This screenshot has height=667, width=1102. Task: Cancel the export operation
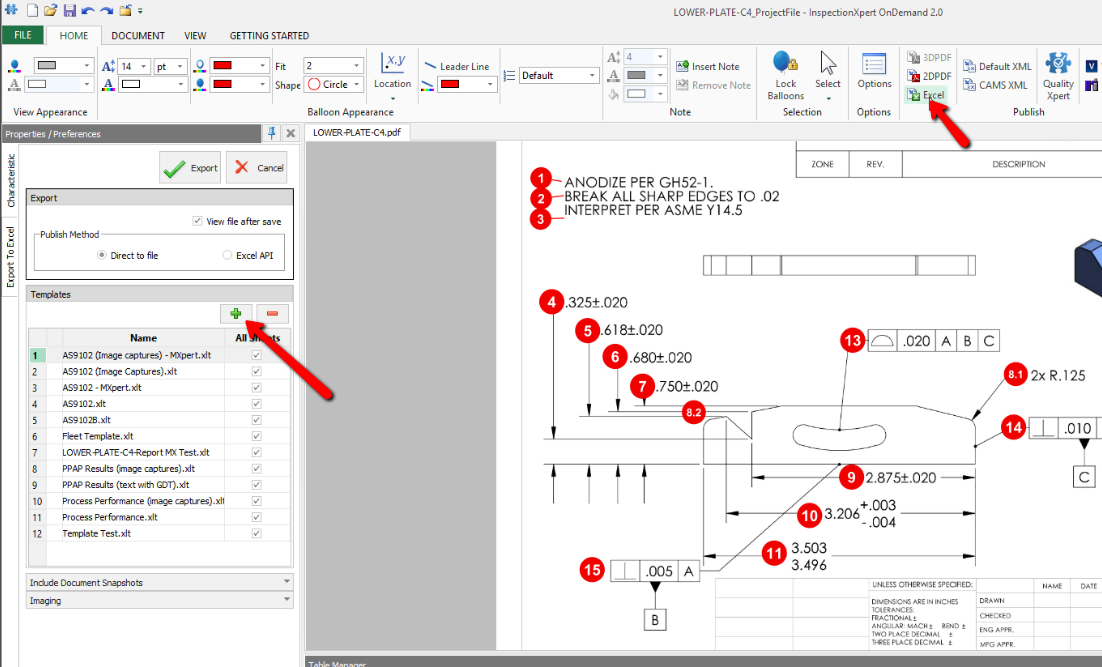[x=256, y=167]
